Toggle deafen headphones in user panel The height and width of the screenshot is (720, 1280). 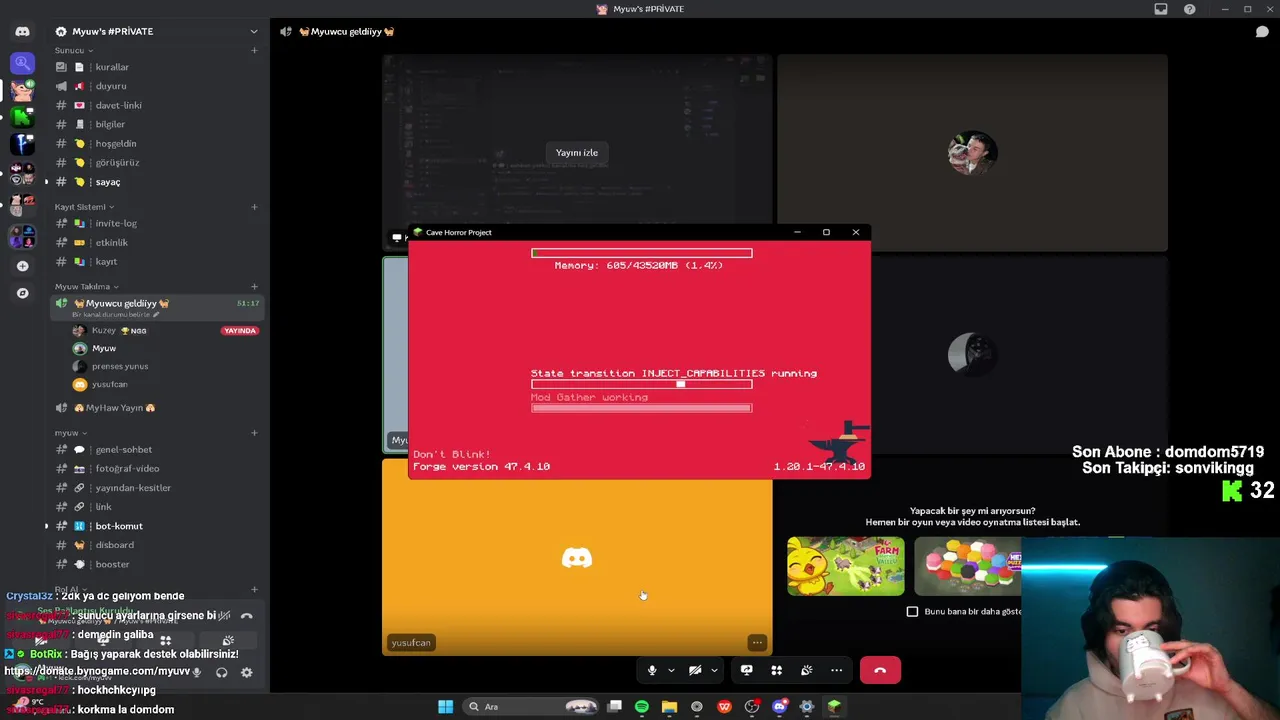222,673
